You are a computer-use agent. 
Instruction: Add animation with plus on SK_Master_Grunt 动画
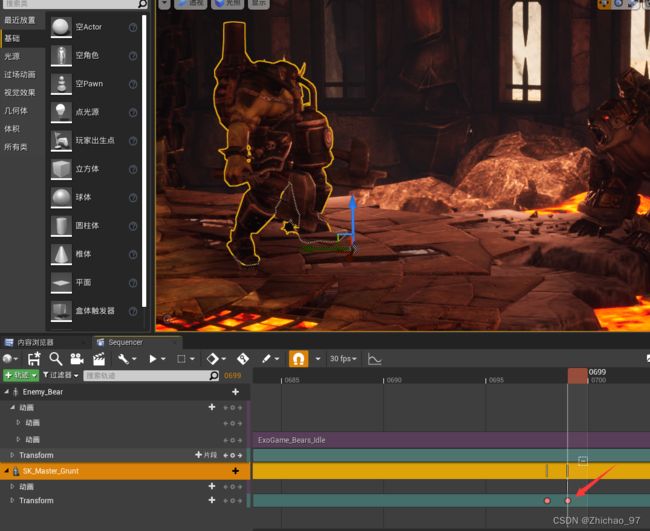[x=212, y=486]
